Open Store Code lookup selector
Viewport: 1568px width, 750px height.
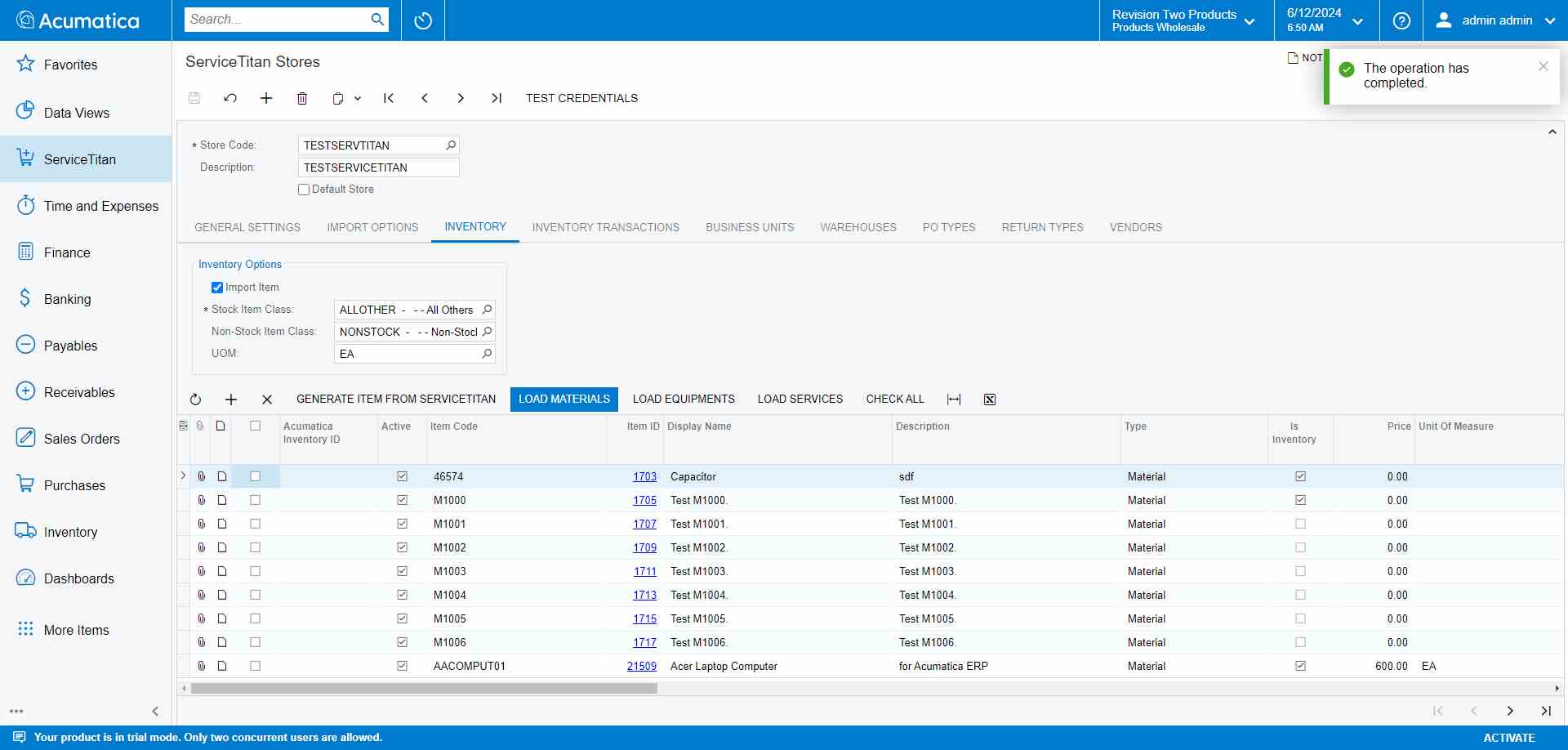point(451,145)
